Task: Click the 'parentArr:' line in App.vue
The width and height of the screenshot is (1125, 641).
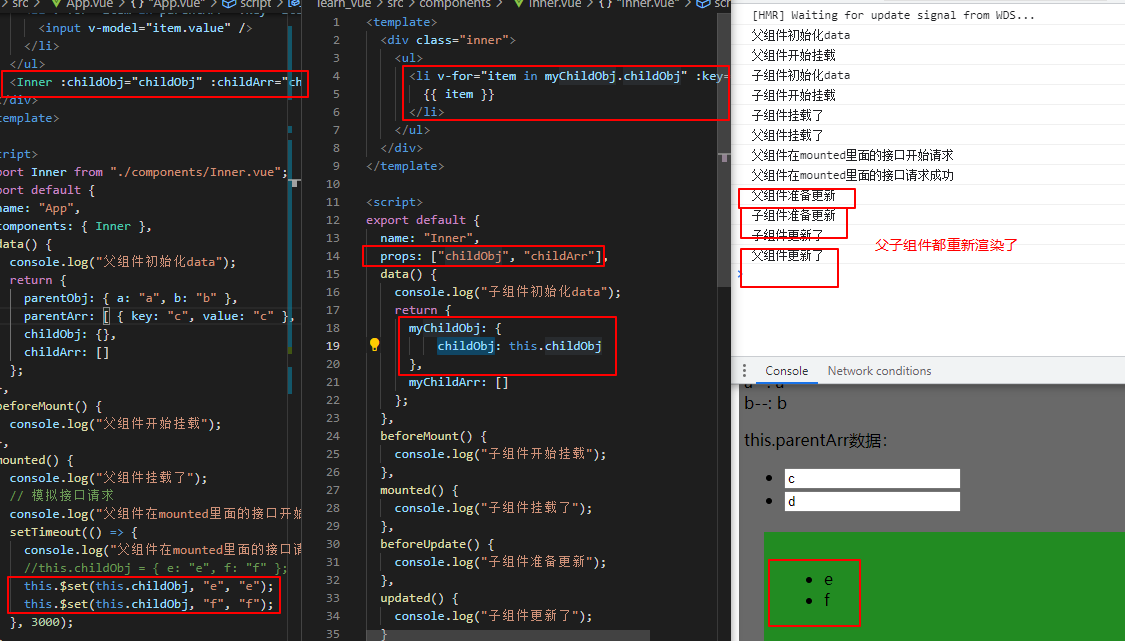Action: pos(159,316)
